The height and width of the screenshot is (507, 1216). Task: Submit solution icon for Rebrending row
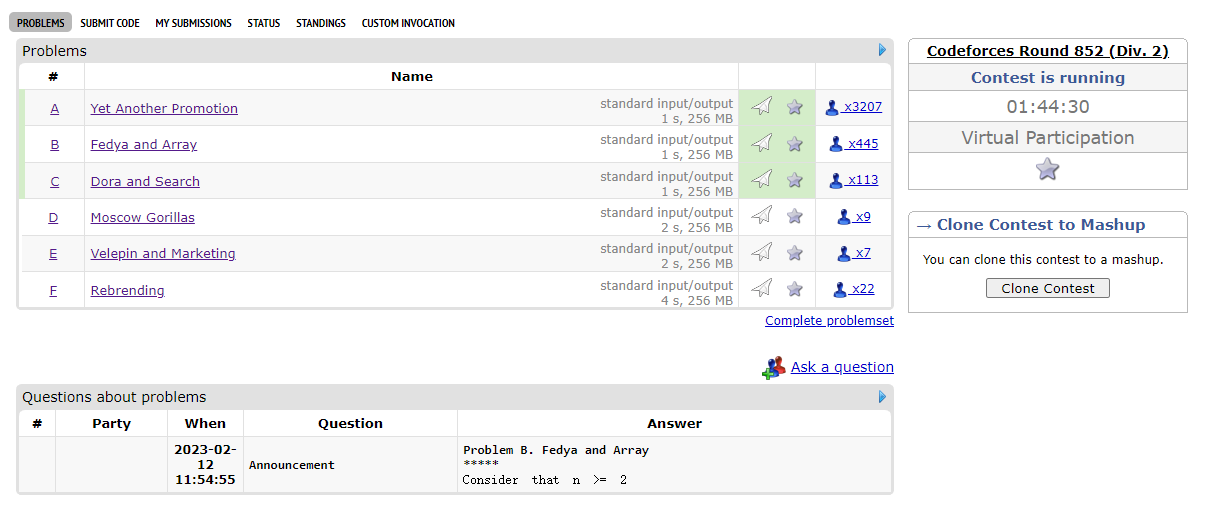pos(762,289)
